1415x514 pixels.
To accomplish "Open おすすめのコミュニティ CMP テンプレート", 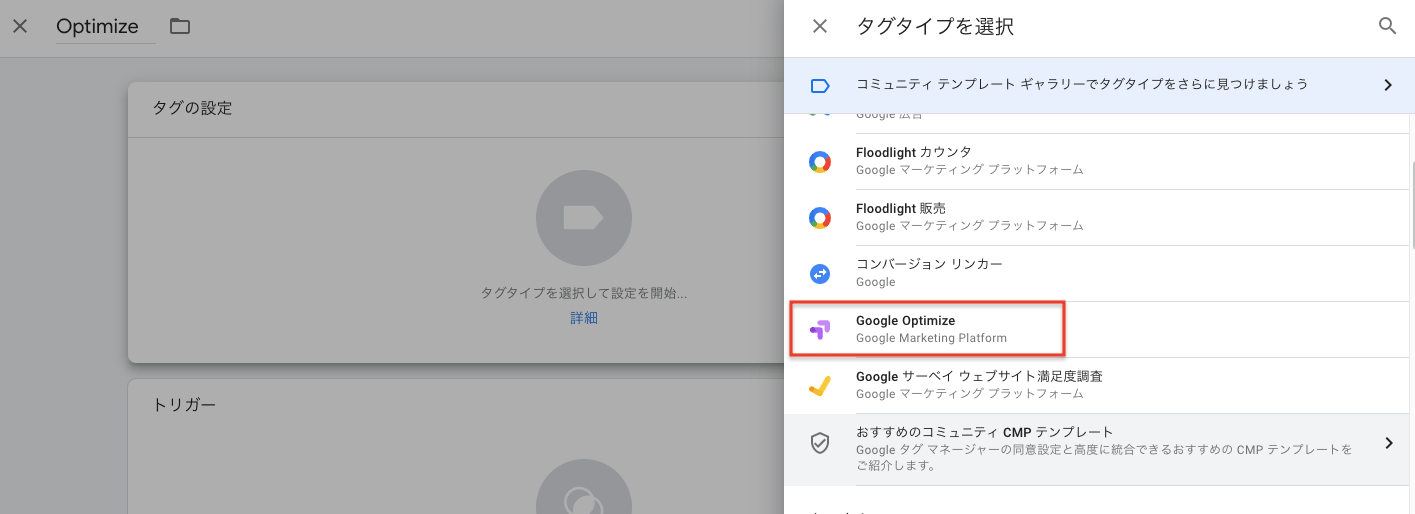I will [1099, 449].
